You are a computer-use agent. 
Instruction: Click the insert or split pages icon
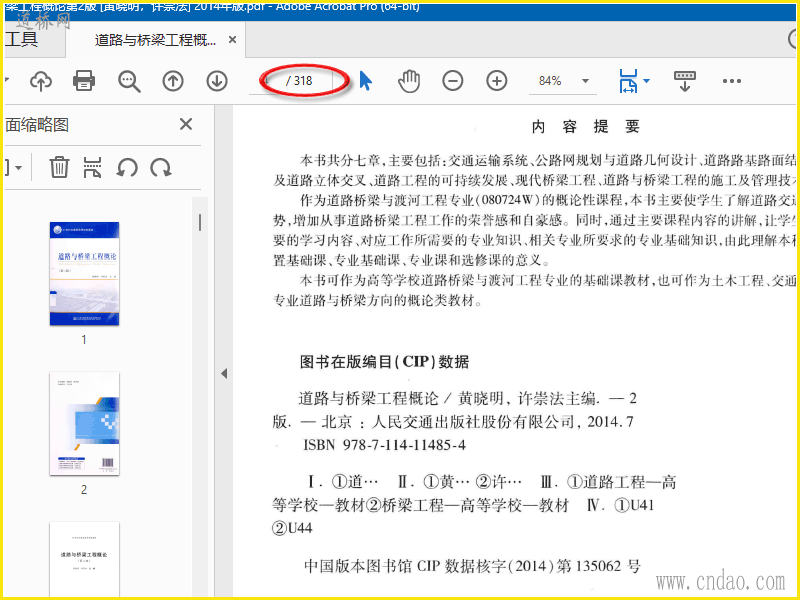(92, 167)
